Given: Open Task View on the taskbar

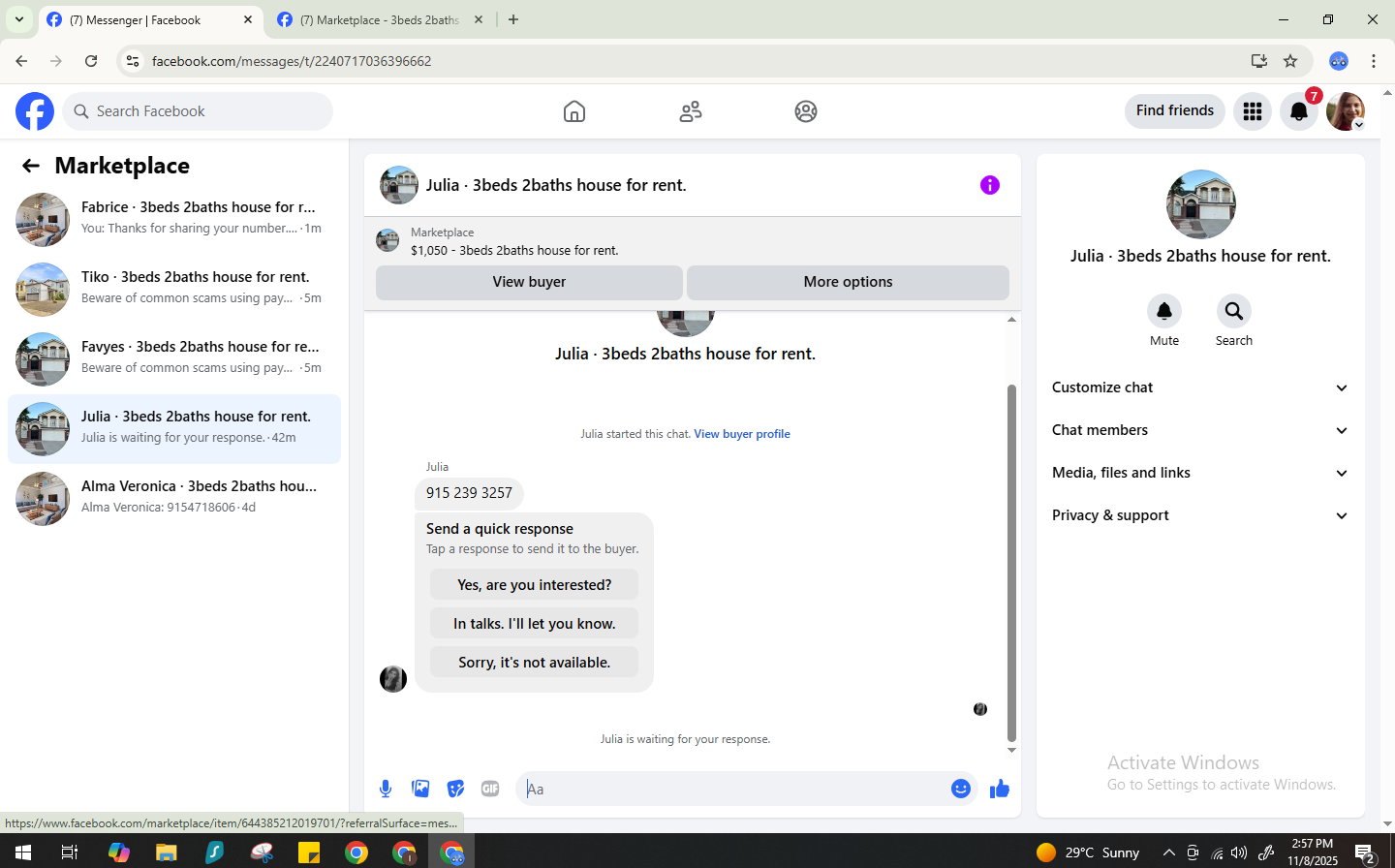Looking at the screenshot, I should point(70,852).
